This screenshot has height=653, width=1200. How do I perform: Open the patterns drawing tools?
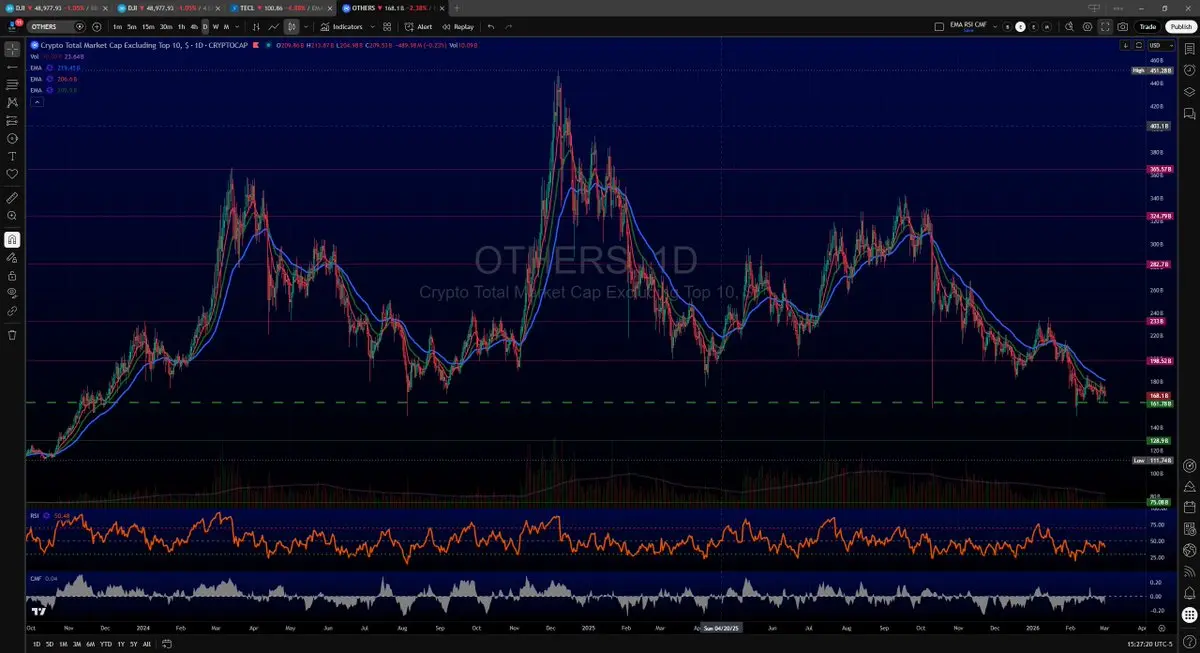tap(12, 102)
